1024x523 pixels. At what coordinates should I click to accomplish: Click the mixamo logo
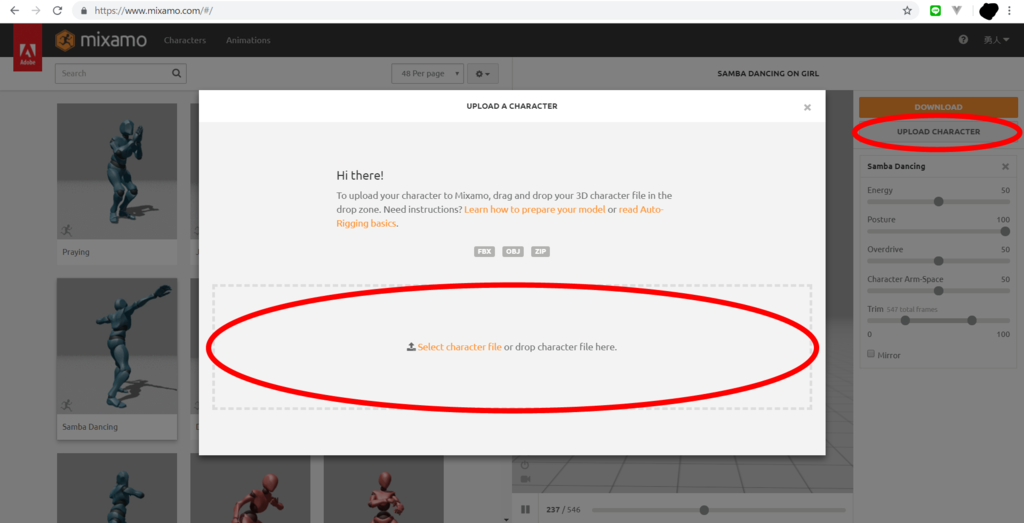[101, 40]
